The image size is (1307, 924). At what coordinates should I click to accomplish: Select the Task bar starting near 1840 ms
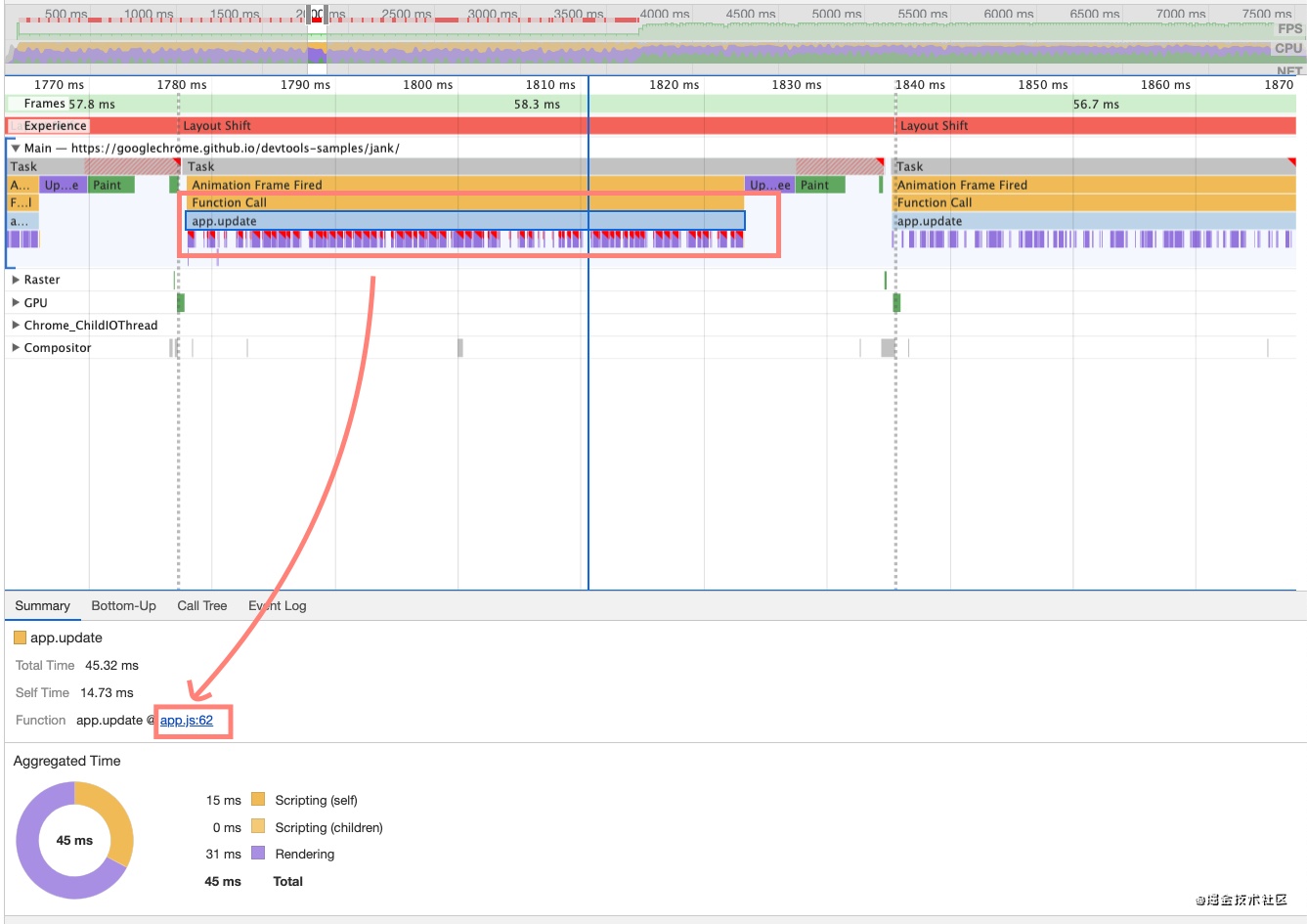tap(1095, 166)
